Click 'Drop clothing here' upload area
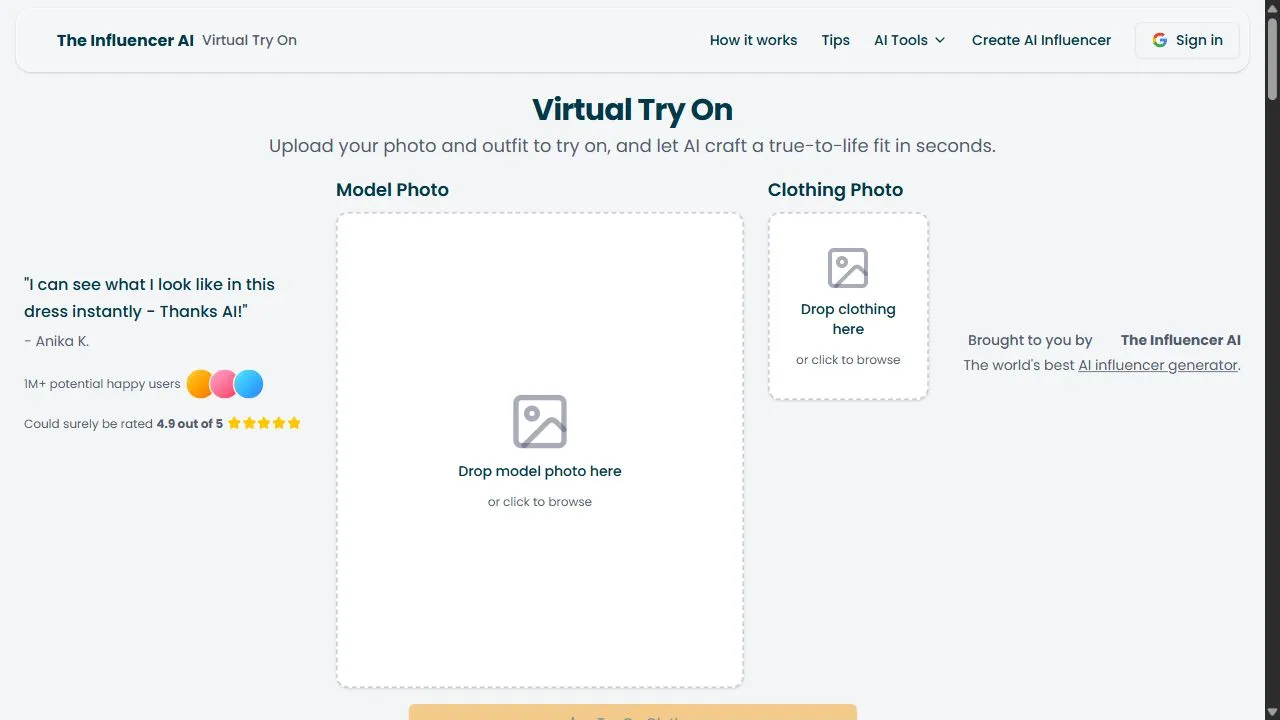Viewport: 1280px width, 720px height. click(848, 306)
